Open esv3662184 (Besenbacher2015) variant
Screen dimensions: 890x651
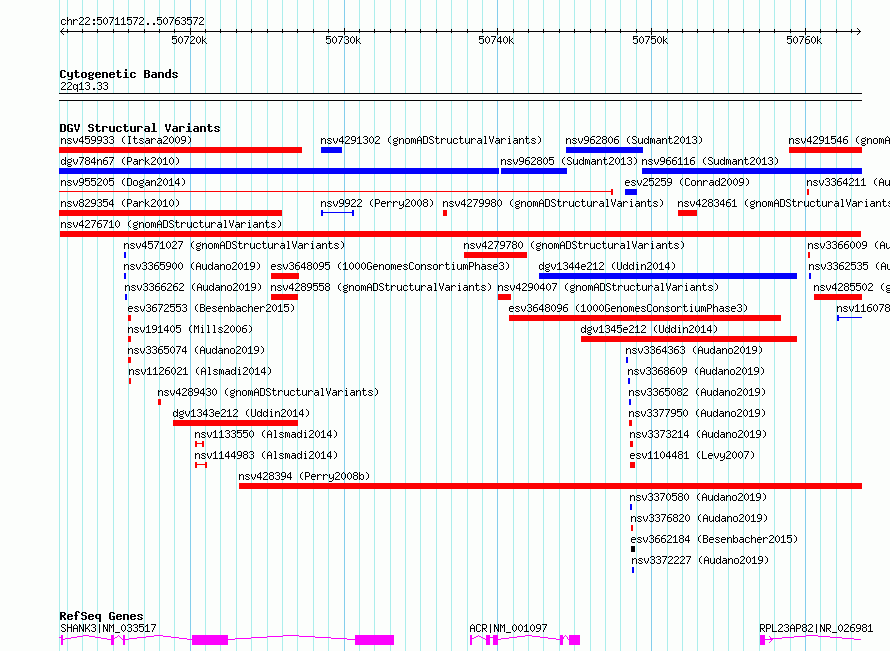(714, 539)
